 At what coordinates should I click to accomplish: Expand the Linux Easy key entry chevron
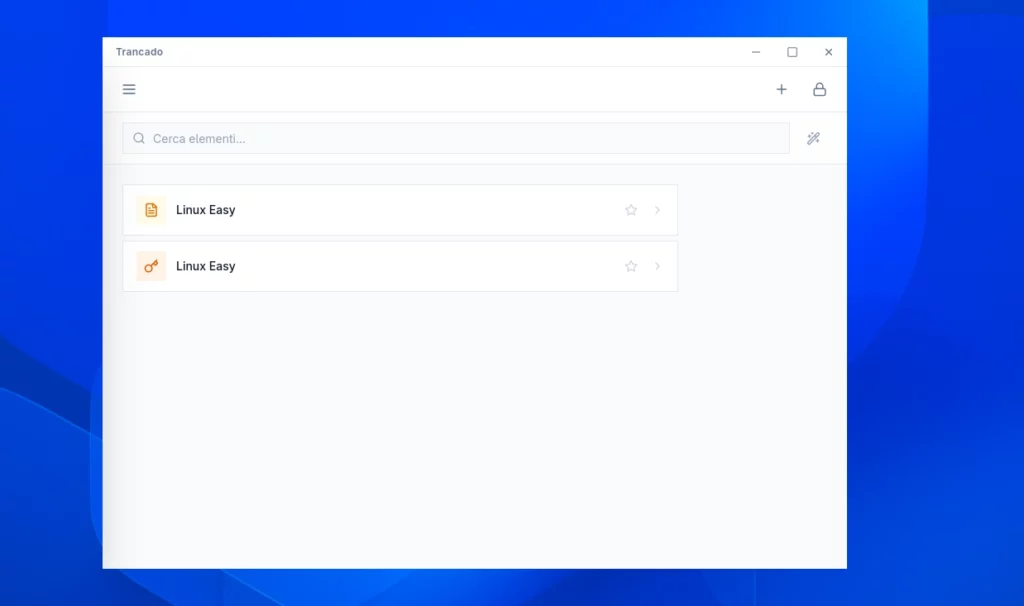(658, 266)
